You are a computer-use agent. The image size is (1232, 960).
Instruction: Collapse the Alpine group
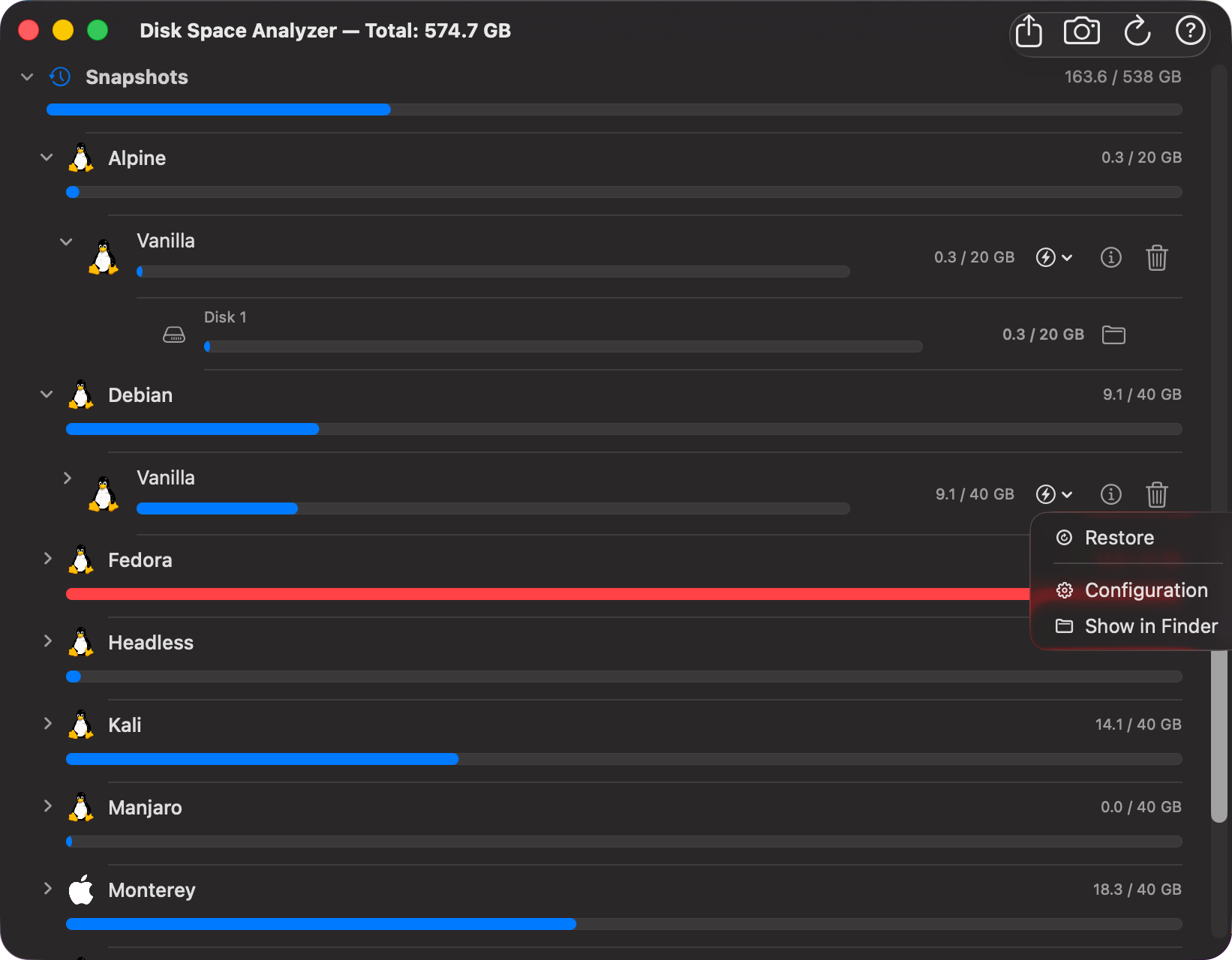tap(47, 157)
